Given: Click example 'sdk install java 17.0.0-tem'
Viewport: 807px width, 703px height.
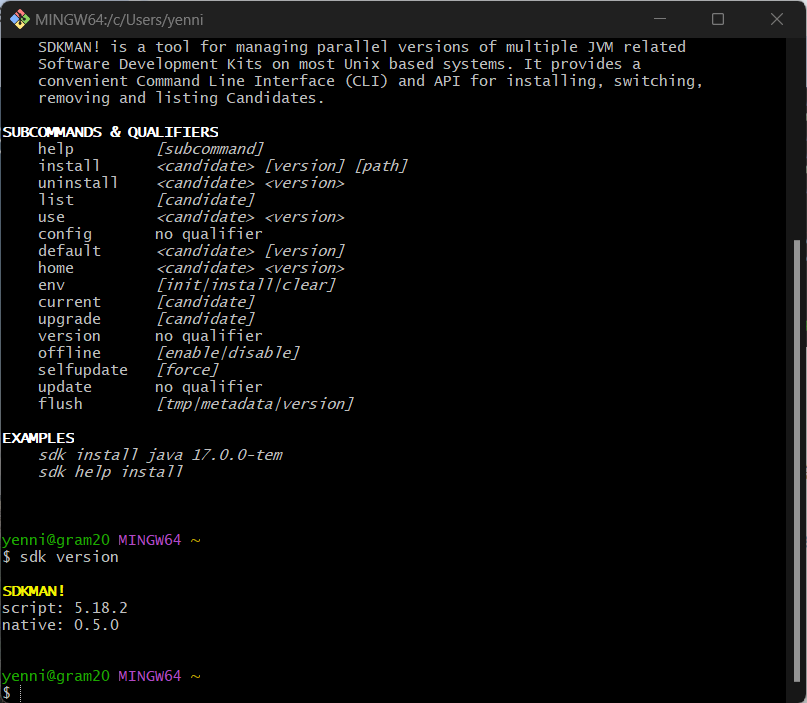Looking at the screenshot, I should tap(161, 455).
